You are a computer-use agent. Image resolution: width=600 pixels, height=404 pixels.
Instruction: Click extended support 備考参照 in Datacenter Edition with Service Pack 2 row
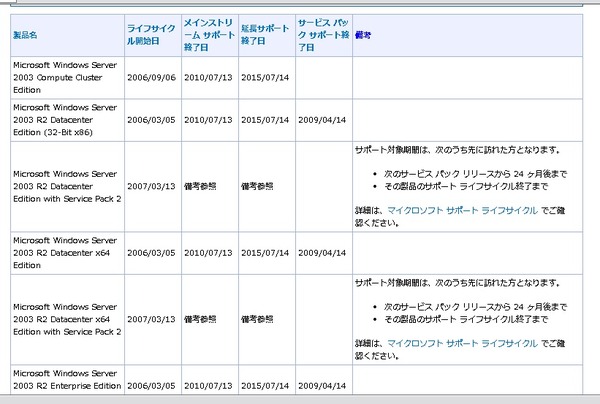pyautogui.click(x=257, y=186)
